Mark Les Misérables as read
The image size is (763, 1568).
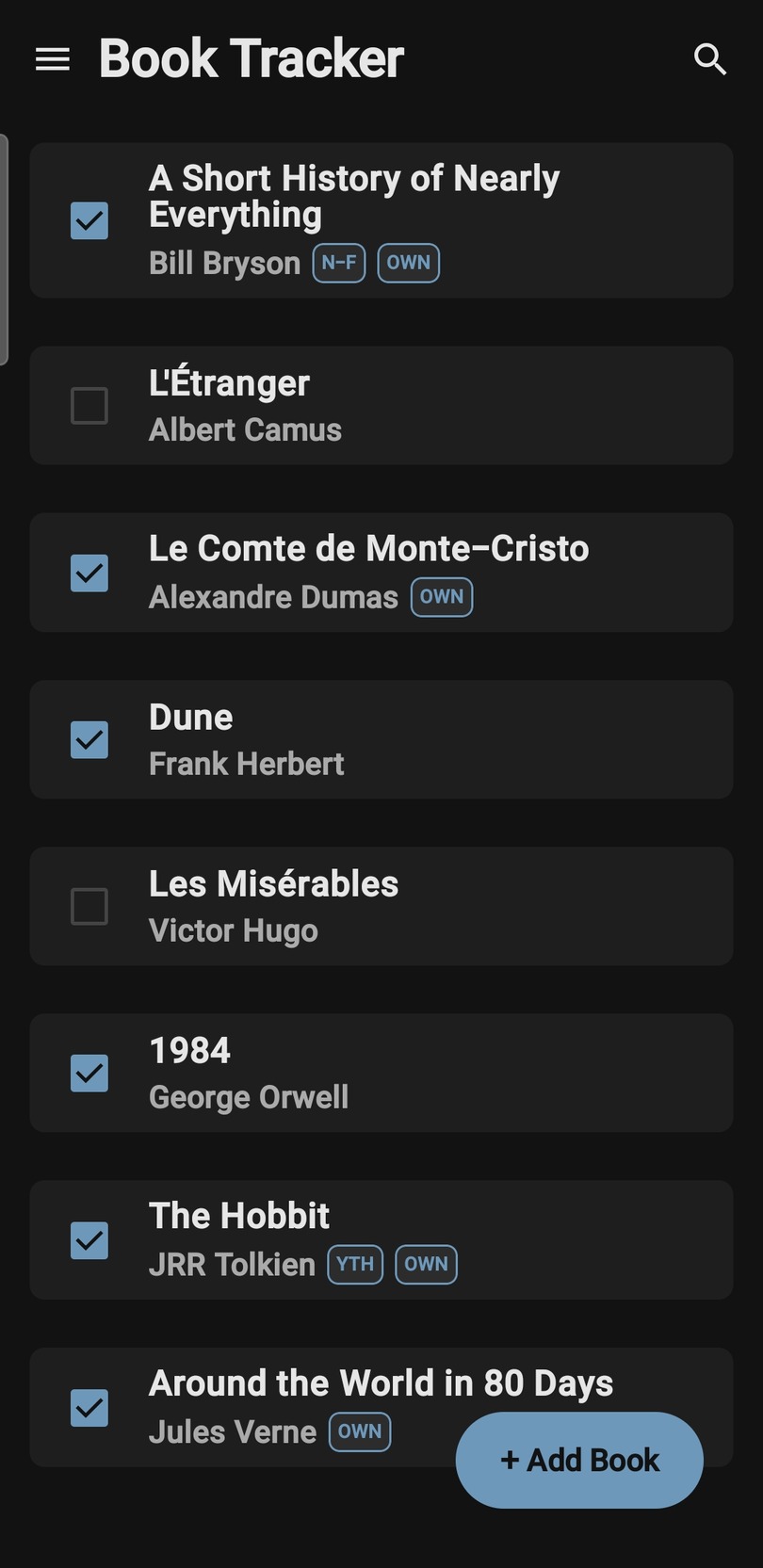[x=89, y=907]
